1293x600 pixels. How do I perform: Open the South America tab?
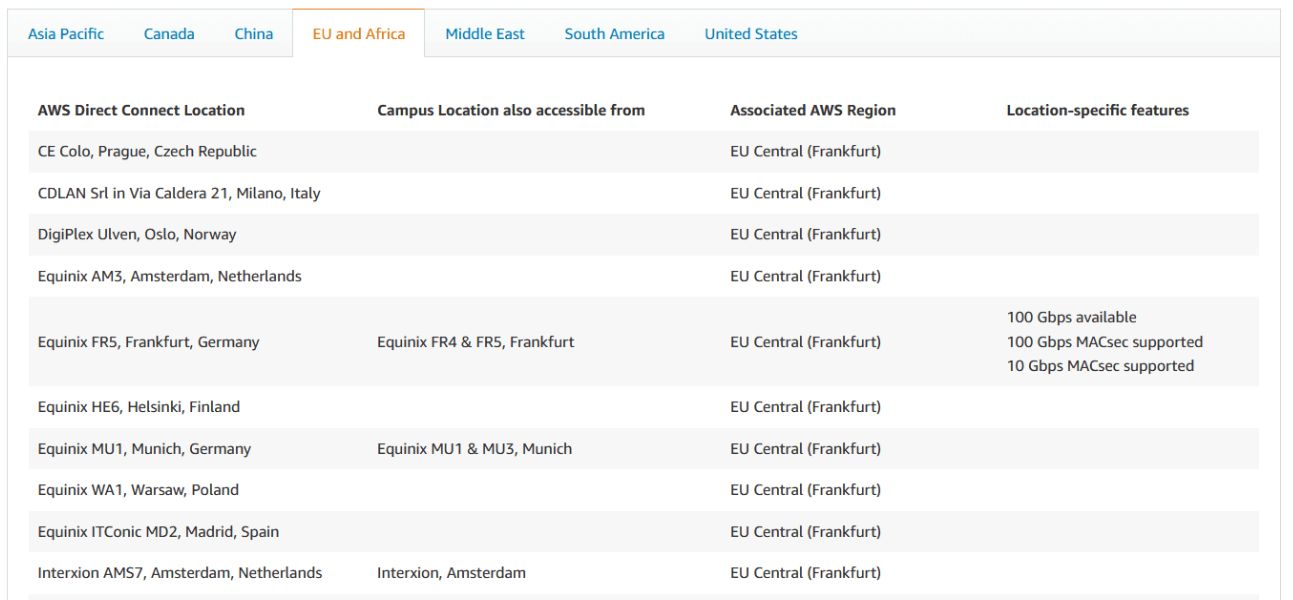tap(615, 33)
